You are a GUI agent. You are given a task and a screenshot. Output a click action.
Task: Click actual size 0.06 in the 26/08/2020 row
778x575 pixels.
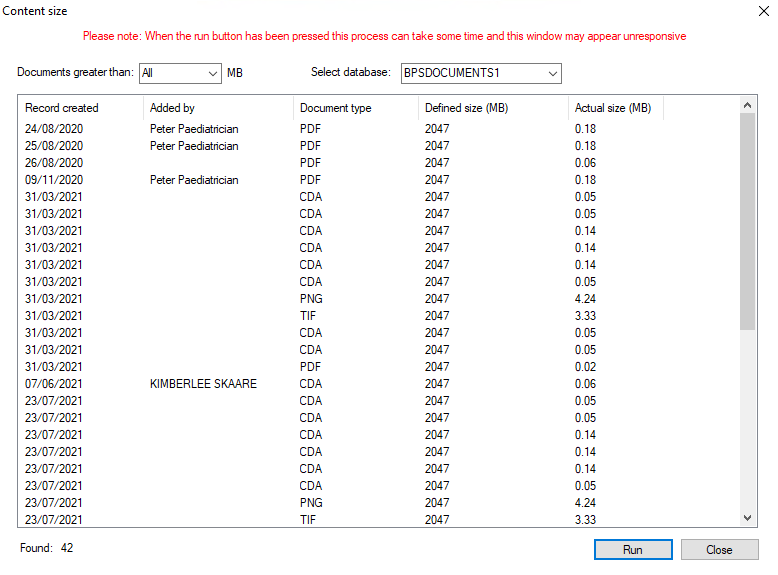coord(585,163)
